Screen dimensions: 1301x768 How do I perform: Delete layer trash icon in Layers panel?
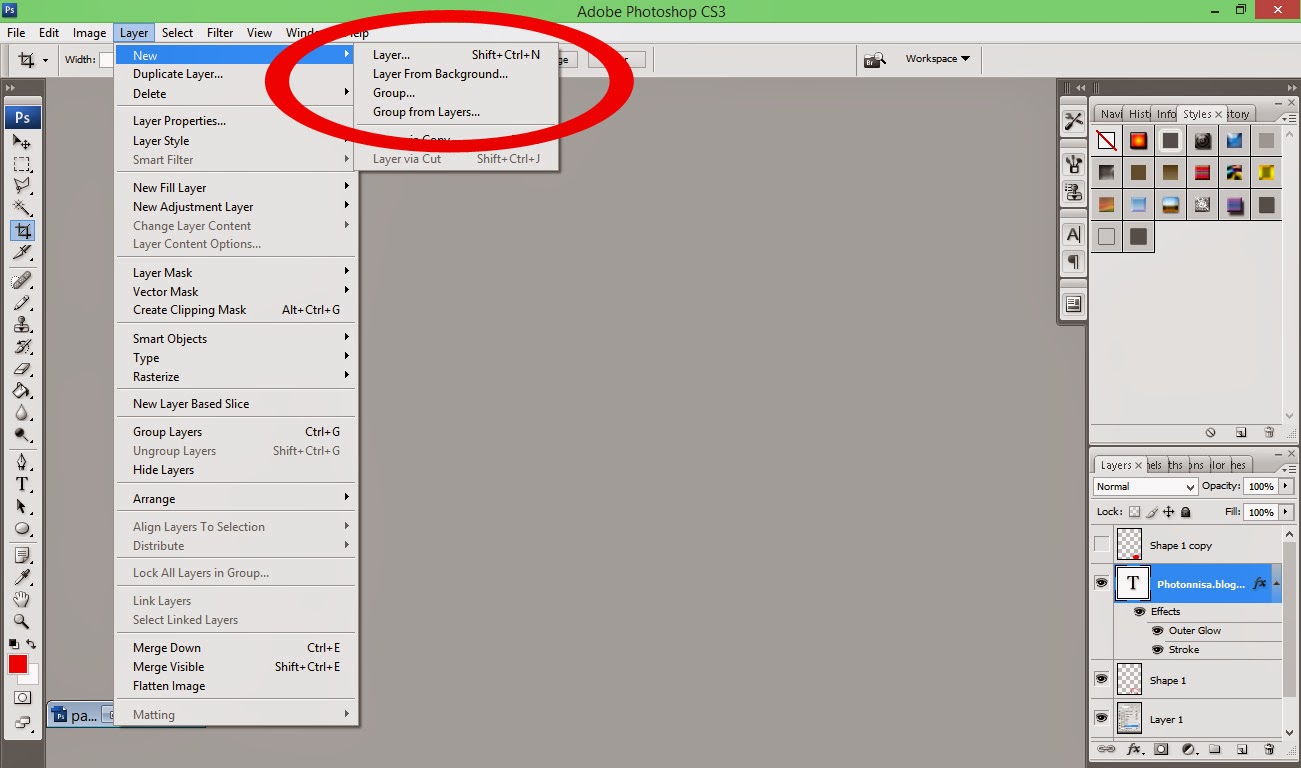1269,749
